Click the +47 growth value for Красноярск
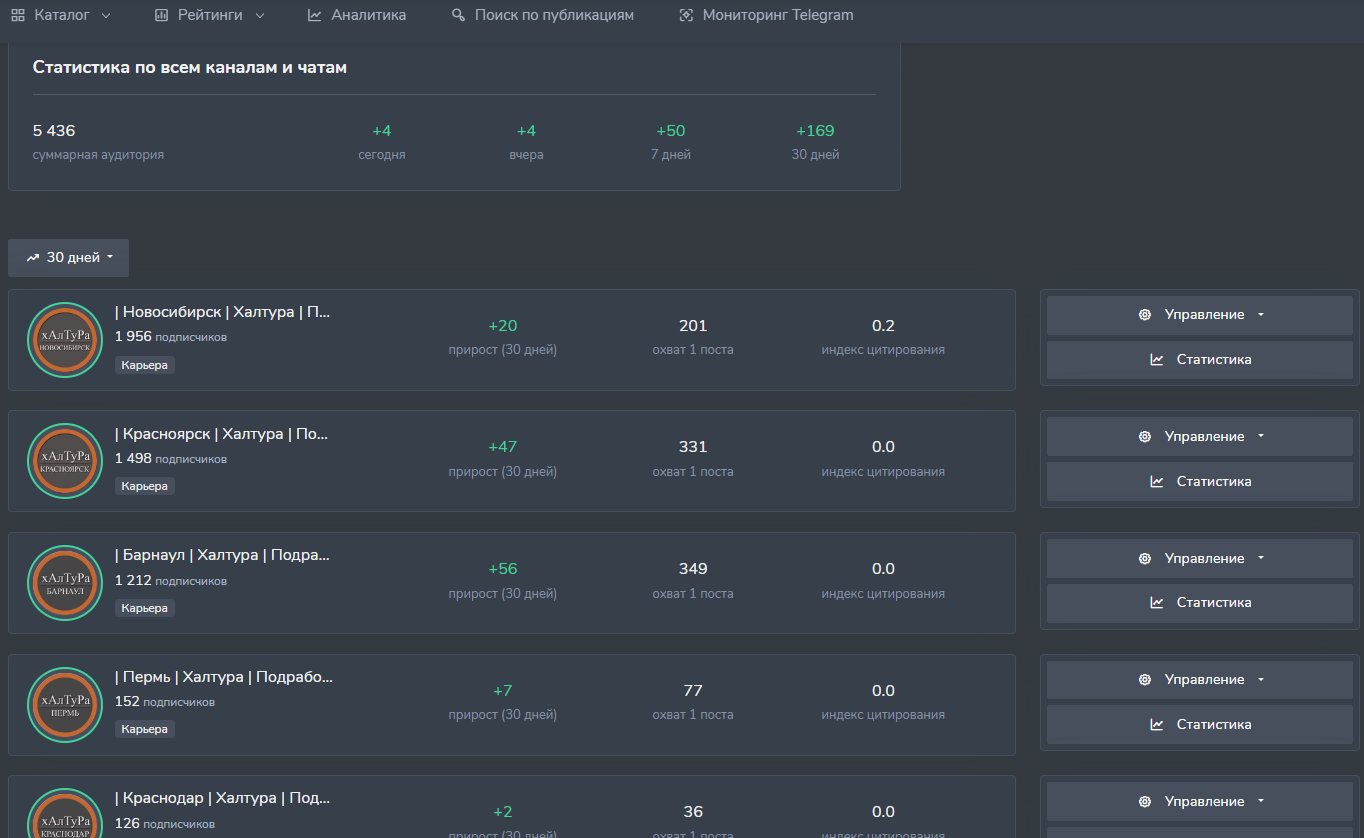This screenshot has width=1364, height=838. pyautogui.click(x=503, y=447)
